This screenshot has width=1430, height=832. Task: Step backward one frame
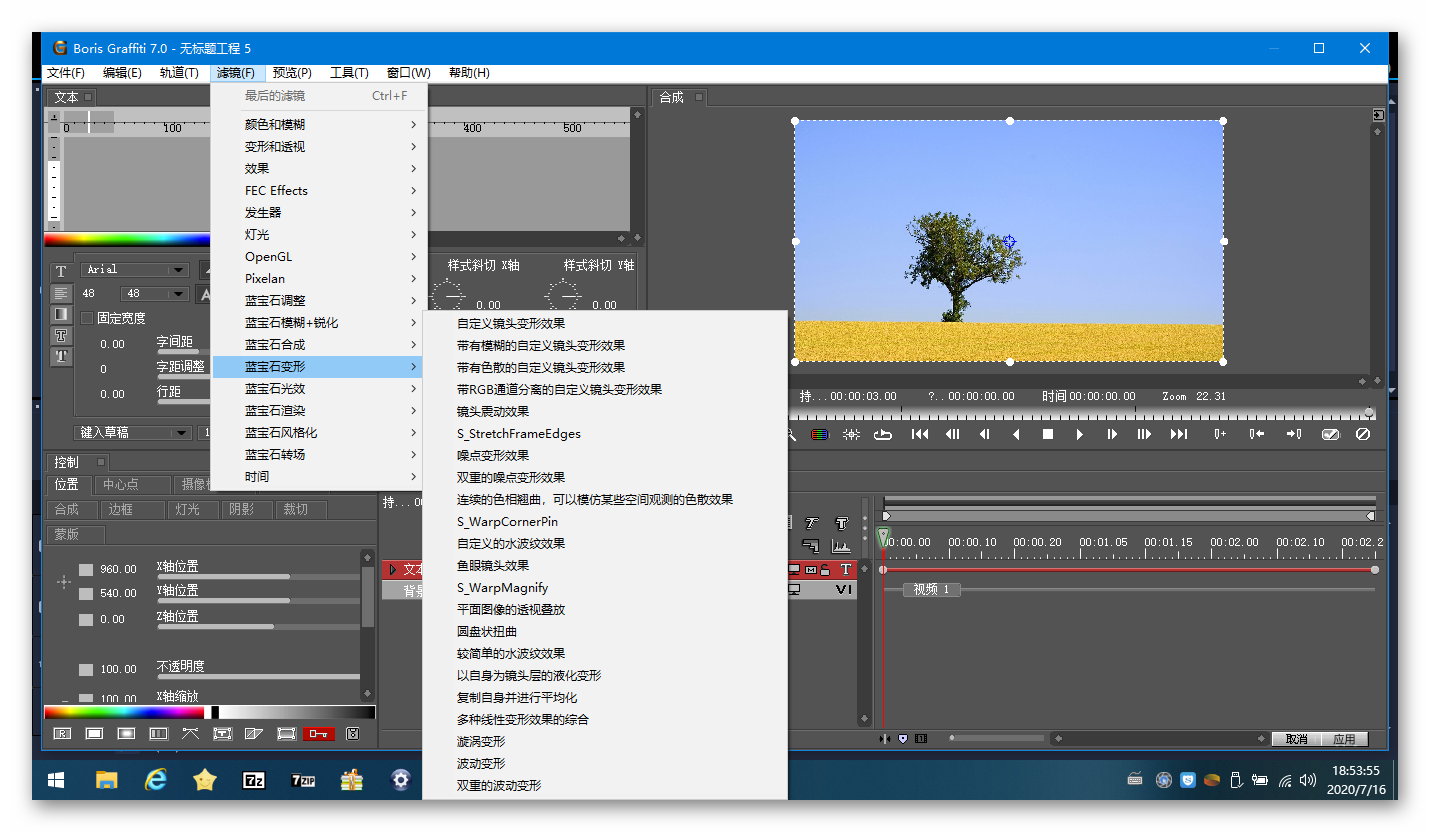point(985,434)
